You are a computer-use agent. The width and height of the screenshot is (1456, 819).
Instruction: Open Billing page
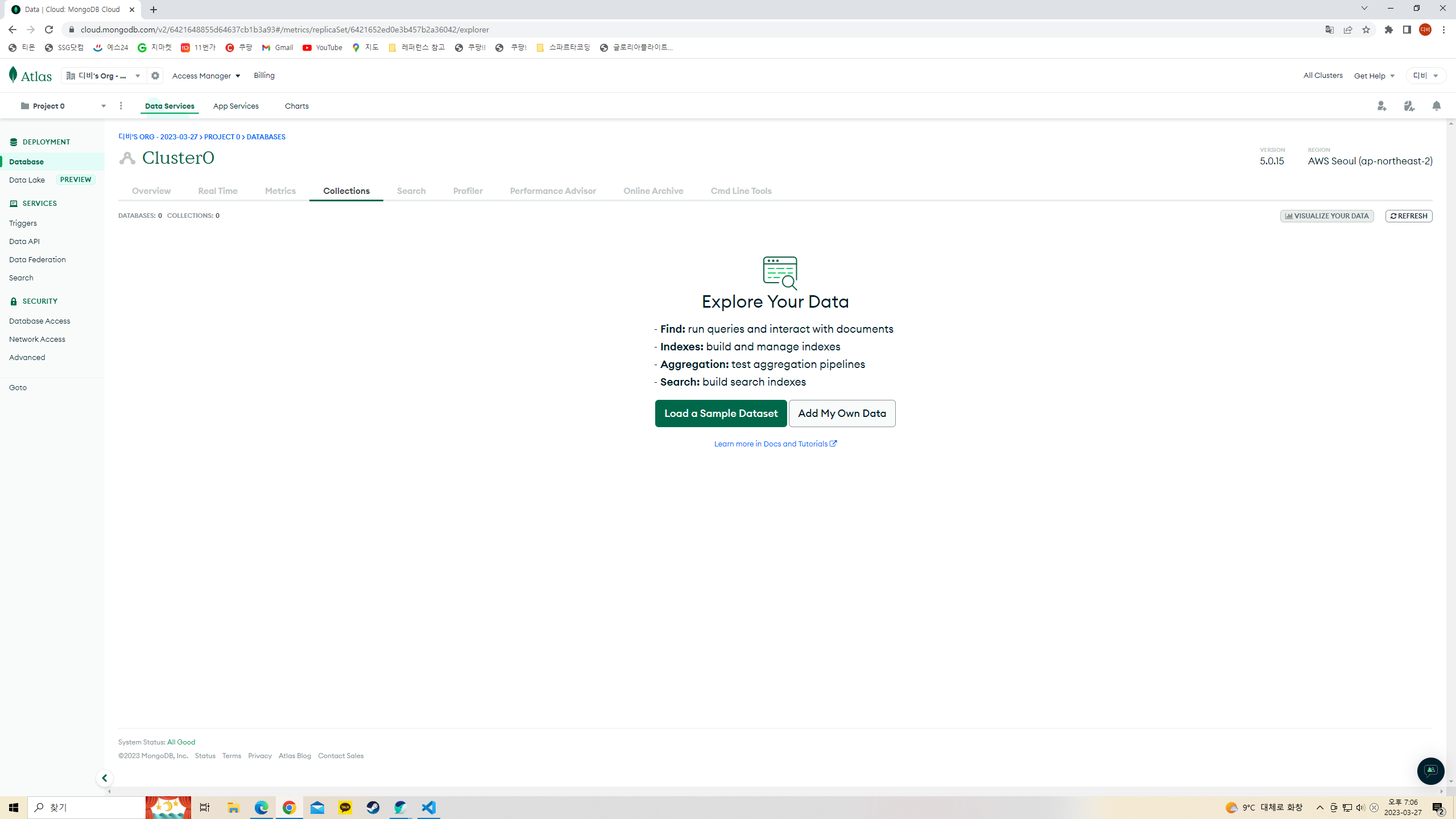click(264, 75)
